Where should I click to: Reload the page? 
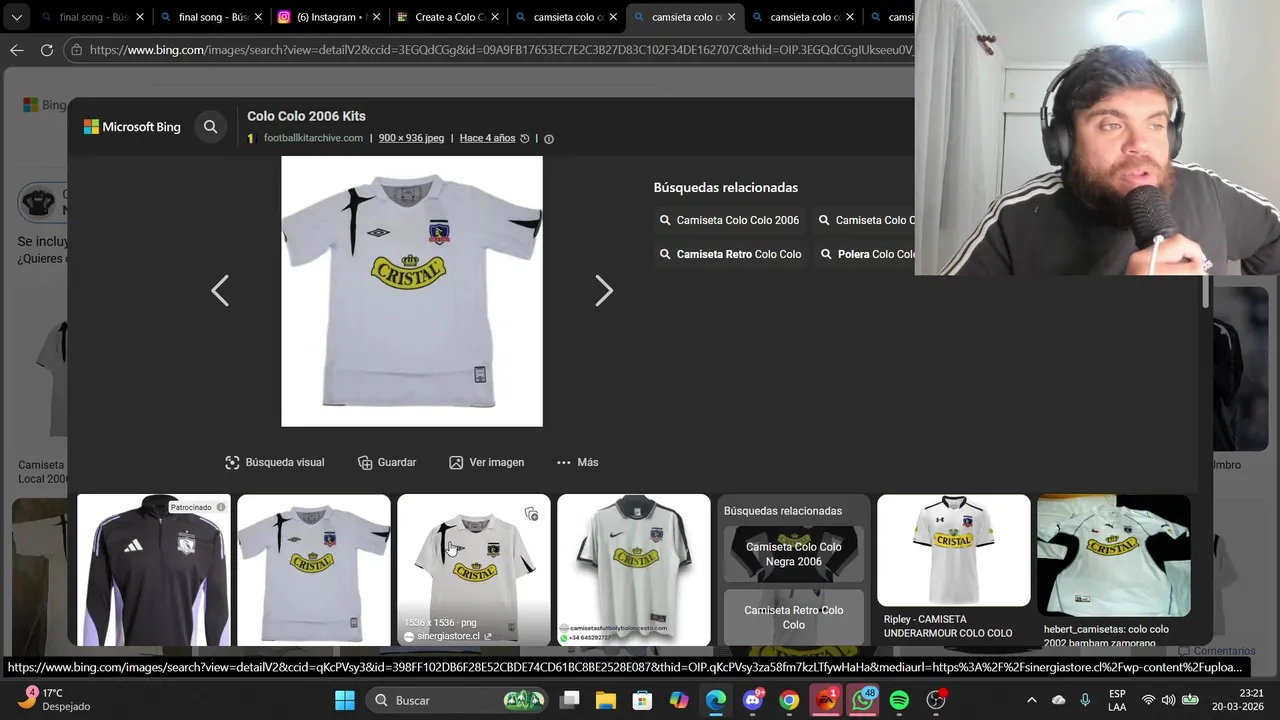[47, 49]
